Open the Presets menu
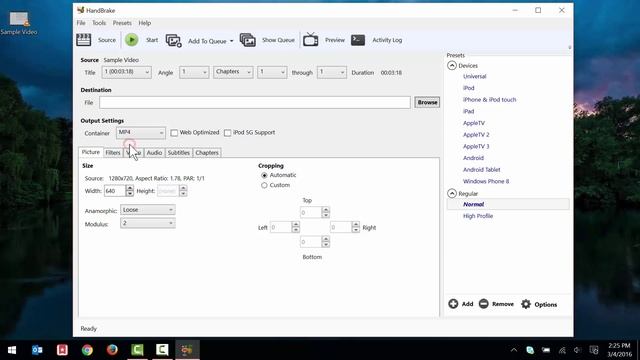This screenshot has height=360, width=640. (122, 23)
